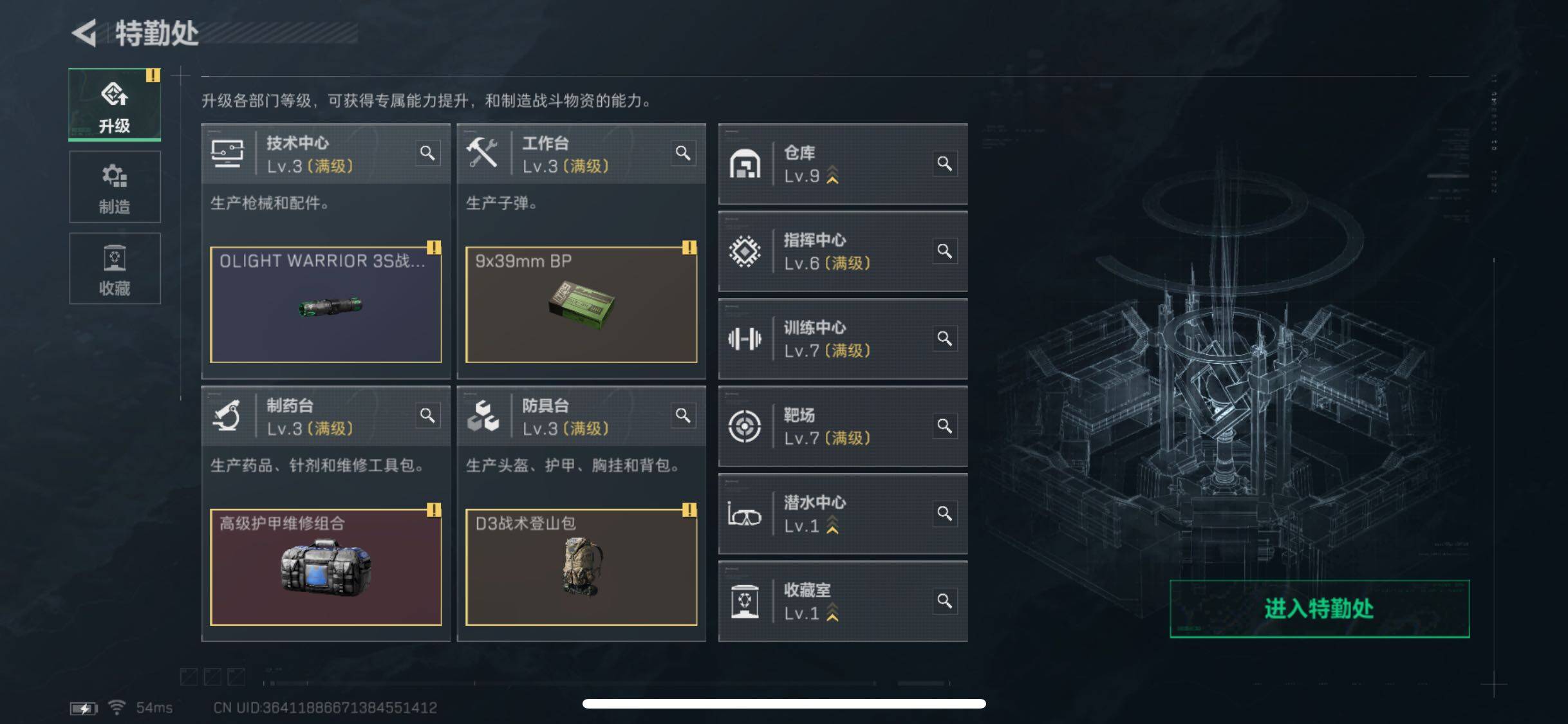Switch to the 制造 tab
Screen dimensions: 1568x724
(x=115, y=187)
